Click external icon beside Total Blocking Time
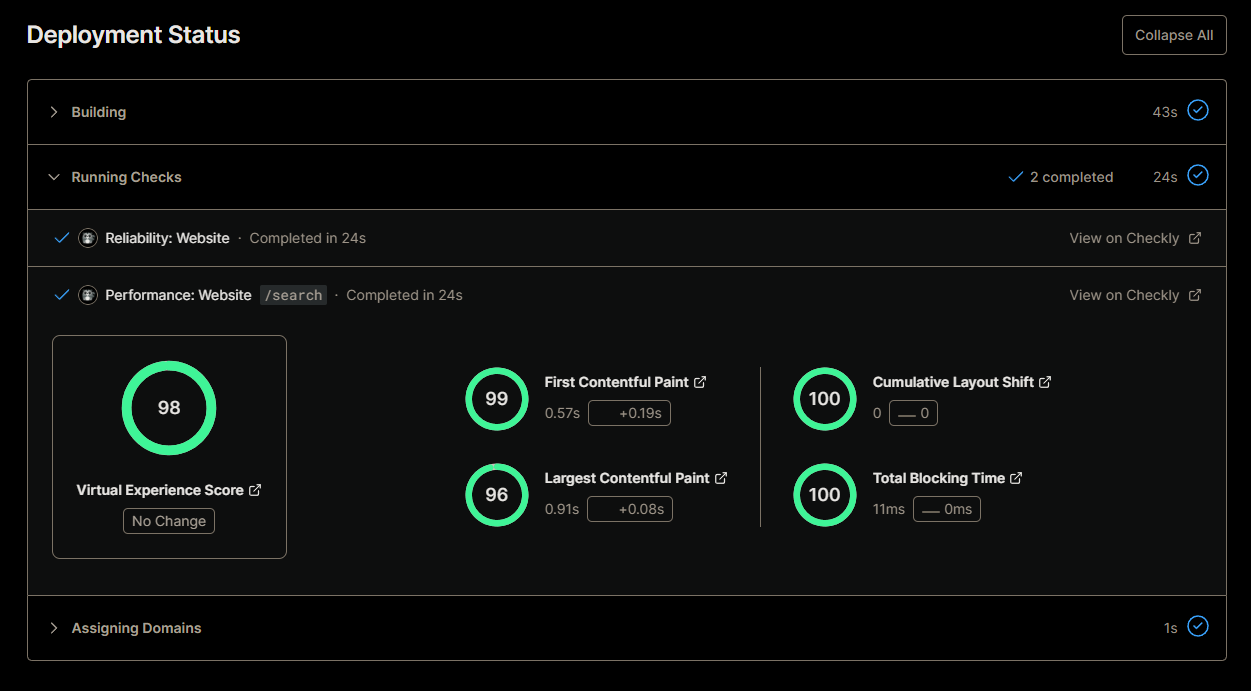The height and width of the screenshot is (691, 1251). click(1017, 478)
